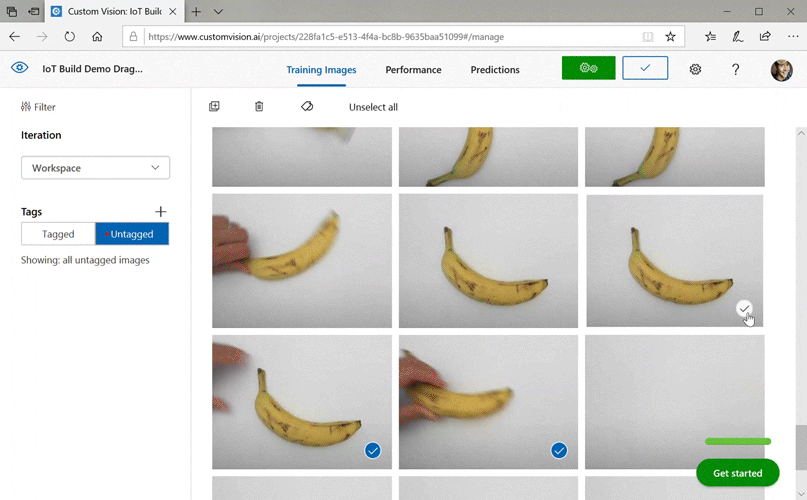Switch to Performance tab

click(413, 70)
